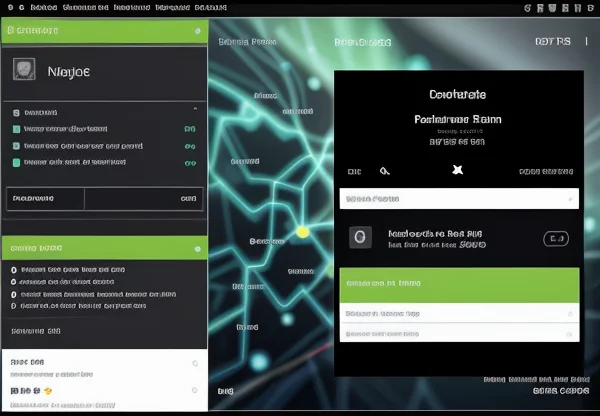
Task: Click the white star-shaped icon in the black dialog
Action: click(457, 170)
